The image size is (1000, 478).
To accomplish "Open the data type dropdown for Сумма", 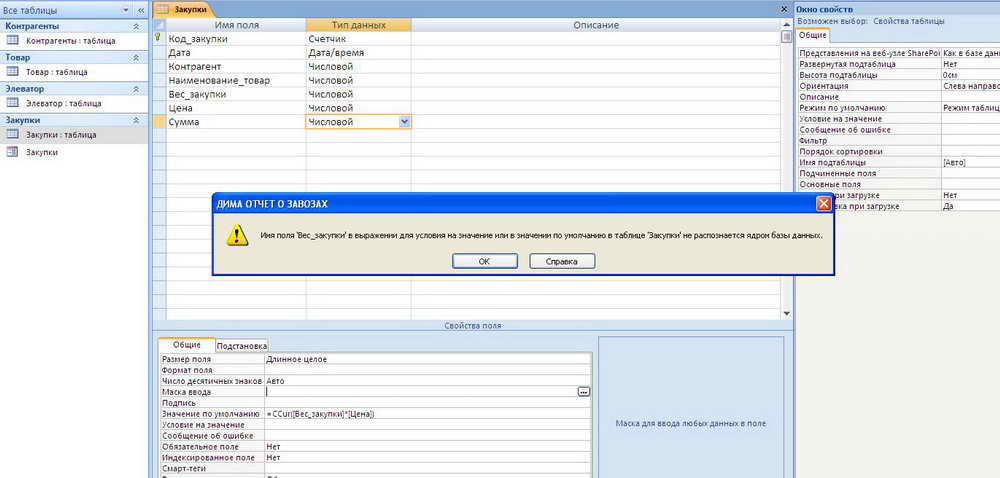I will click(x=404, y=122).
